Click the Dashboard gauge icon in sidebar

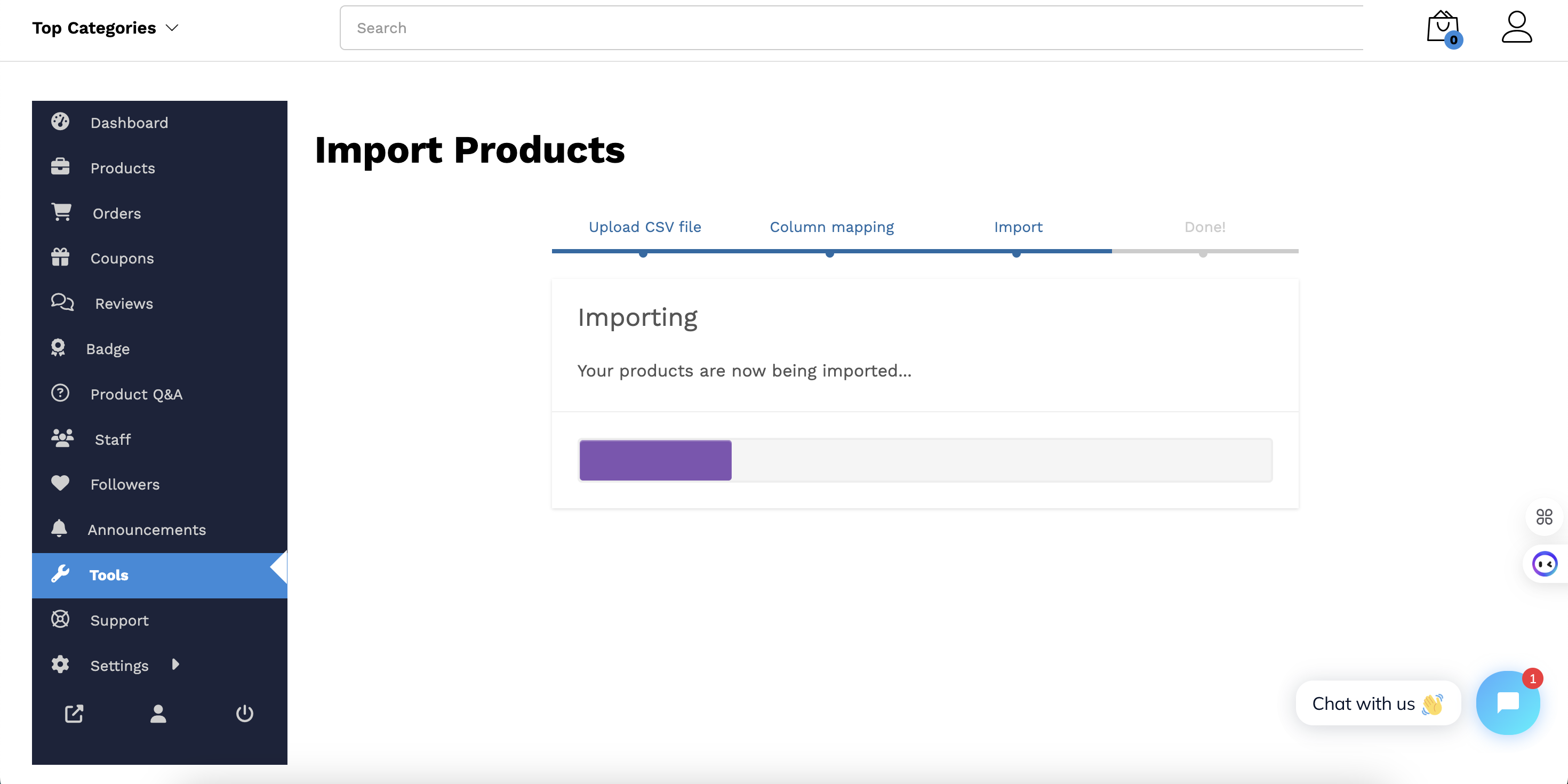click(60, 122)
